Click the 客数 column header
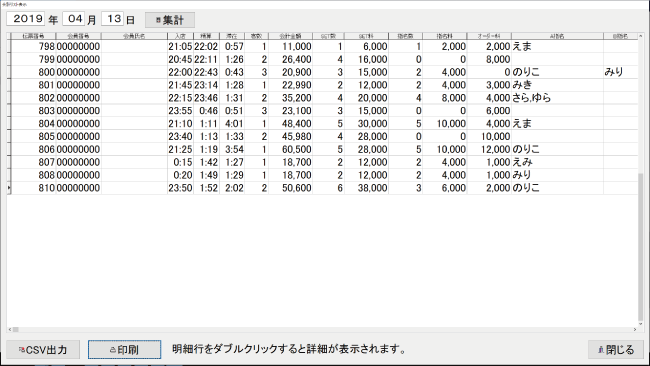The image size is (650, 366). [256, 36]
